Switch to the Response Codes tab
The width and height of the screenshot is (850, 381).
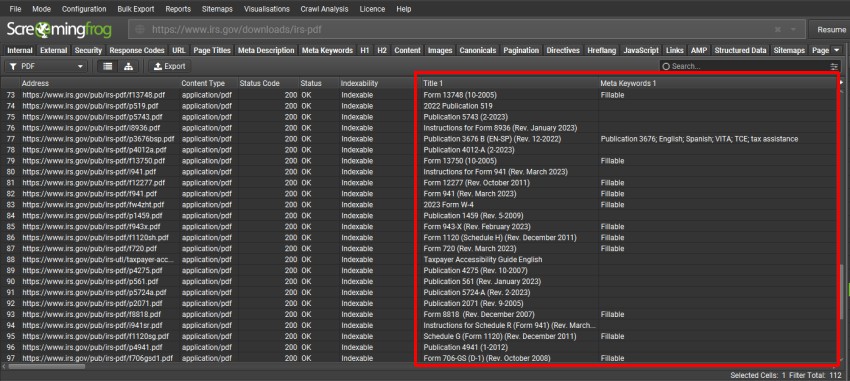pyautogui.click(x=137, y=50)
